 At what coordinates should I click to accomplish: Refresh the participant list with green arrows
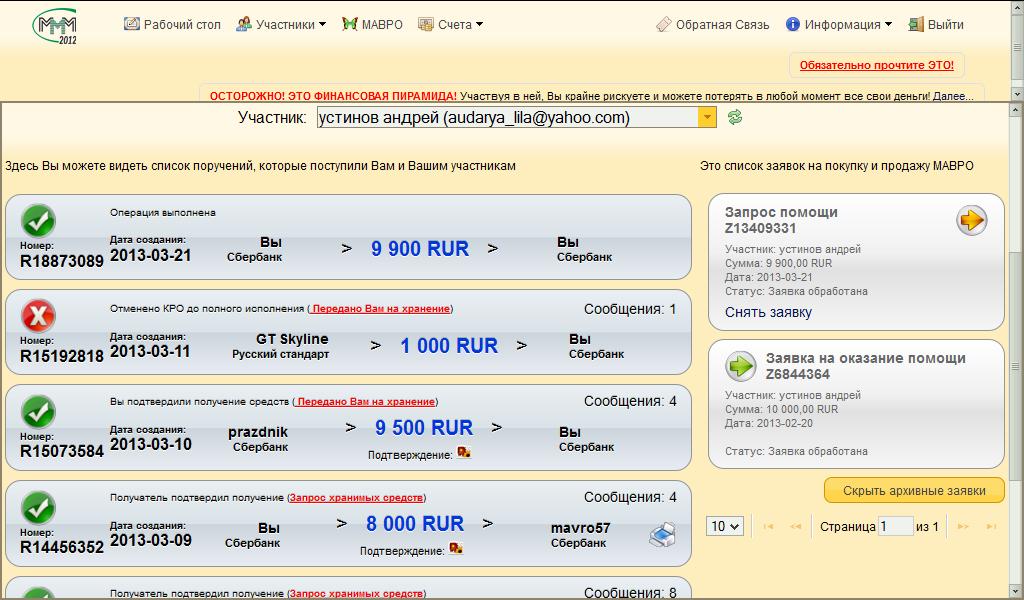pos(735,118)
